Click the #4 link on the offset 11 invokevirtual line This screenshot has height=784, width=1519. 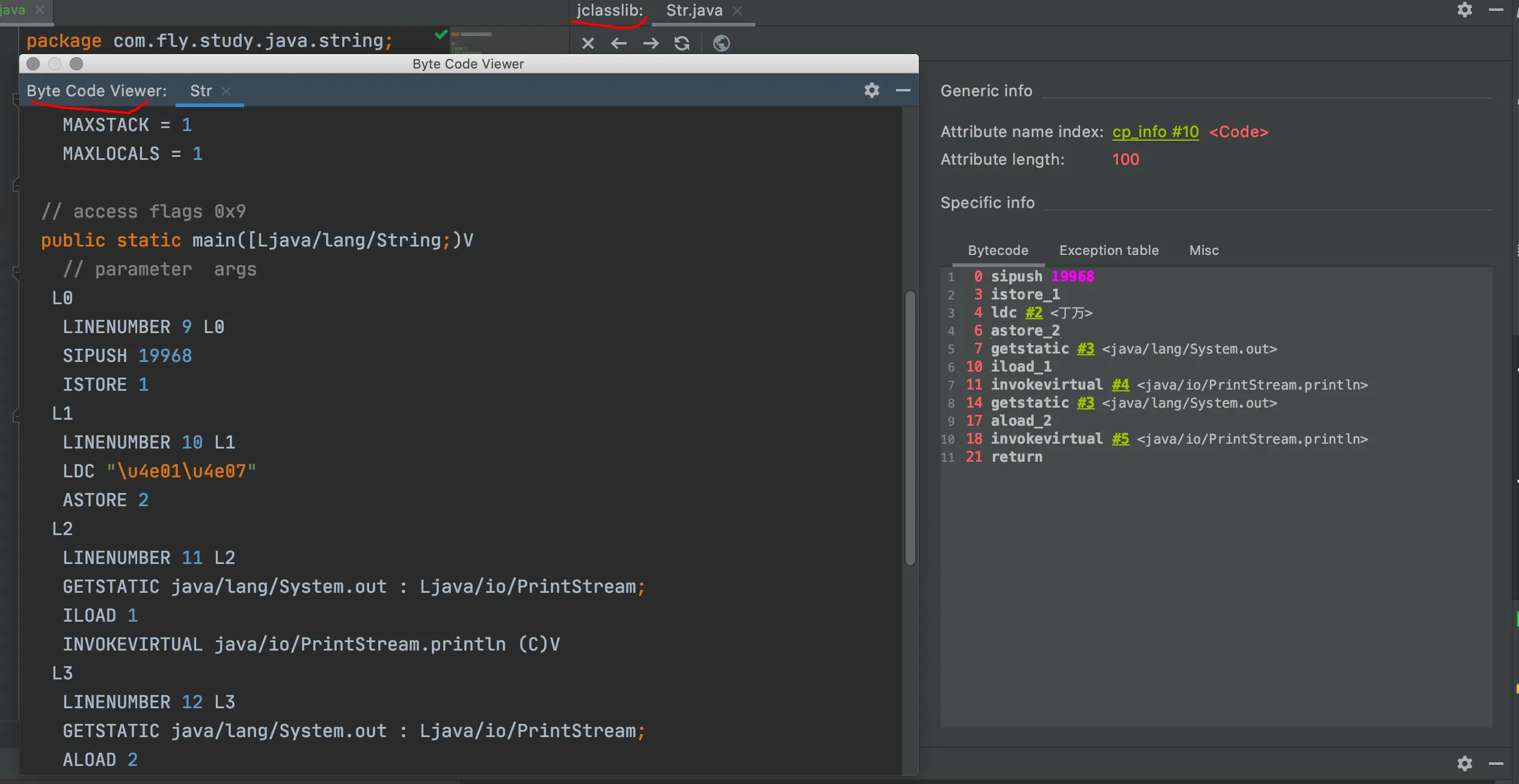click(x=1120, y=385)
